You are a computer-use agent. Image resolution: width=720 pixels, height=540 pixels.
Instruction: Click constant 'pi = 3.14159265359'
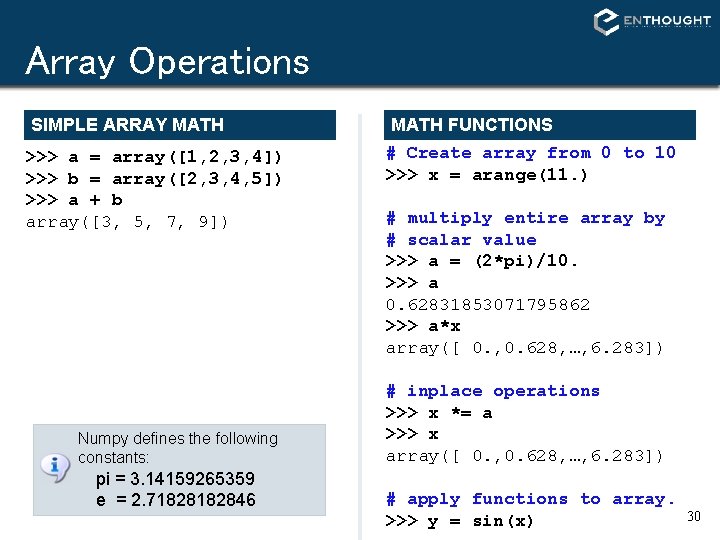(x=175, y=479)
